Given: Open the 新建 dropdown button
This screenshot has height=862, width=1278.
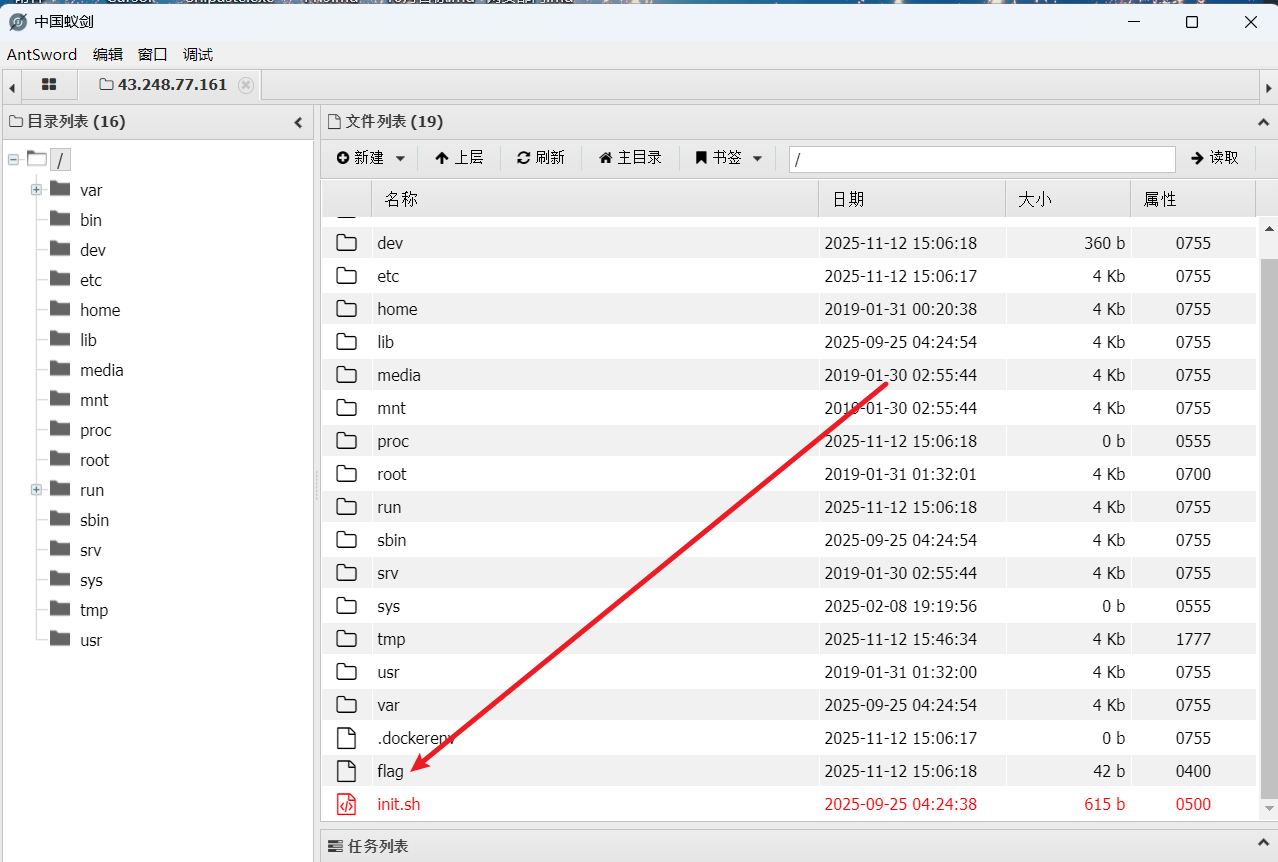Looking at the screenshot, I should click(371, 158).
